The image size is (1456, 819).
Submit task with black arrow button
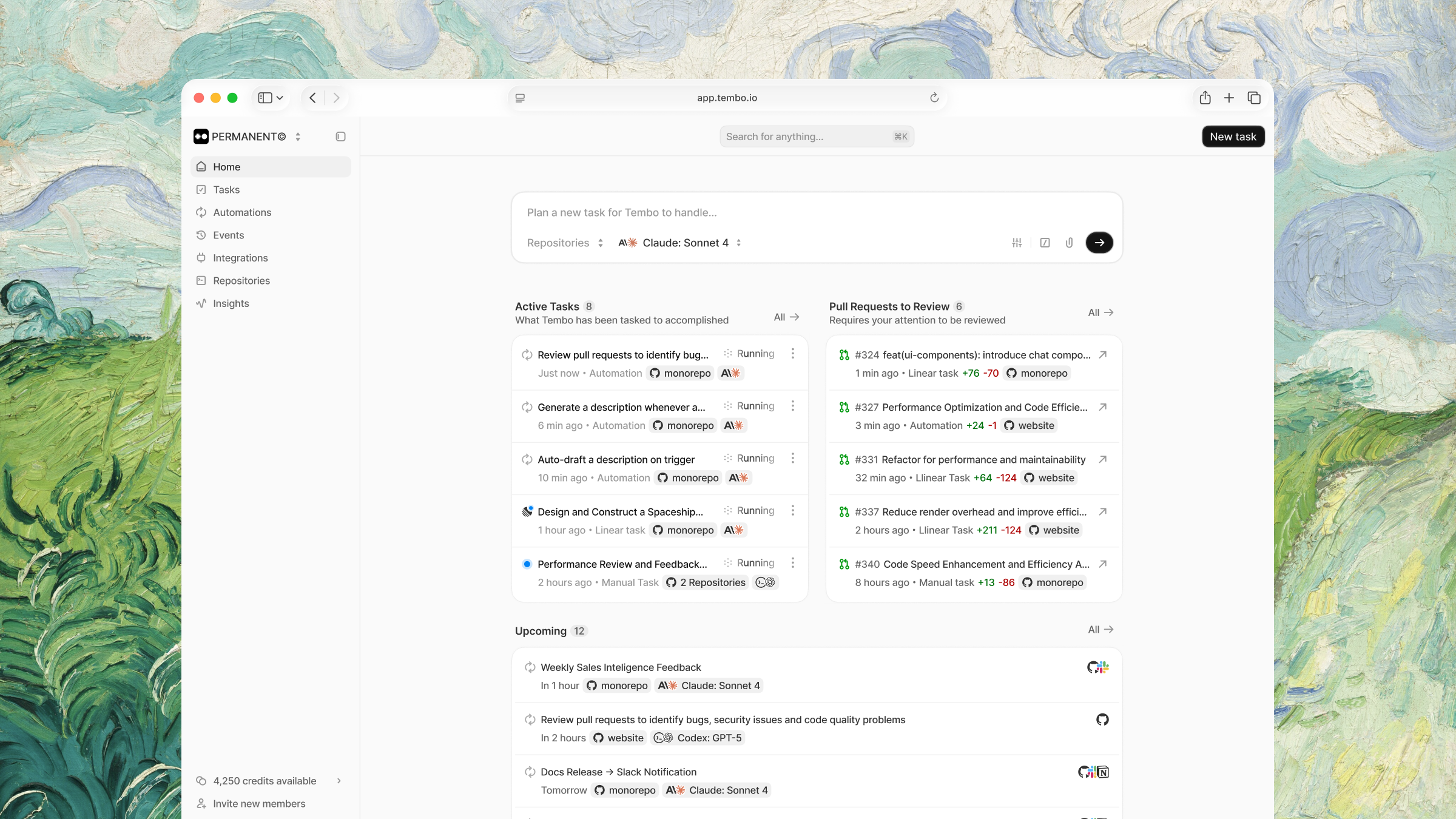pyautogui.click(x=1099, y=243)
